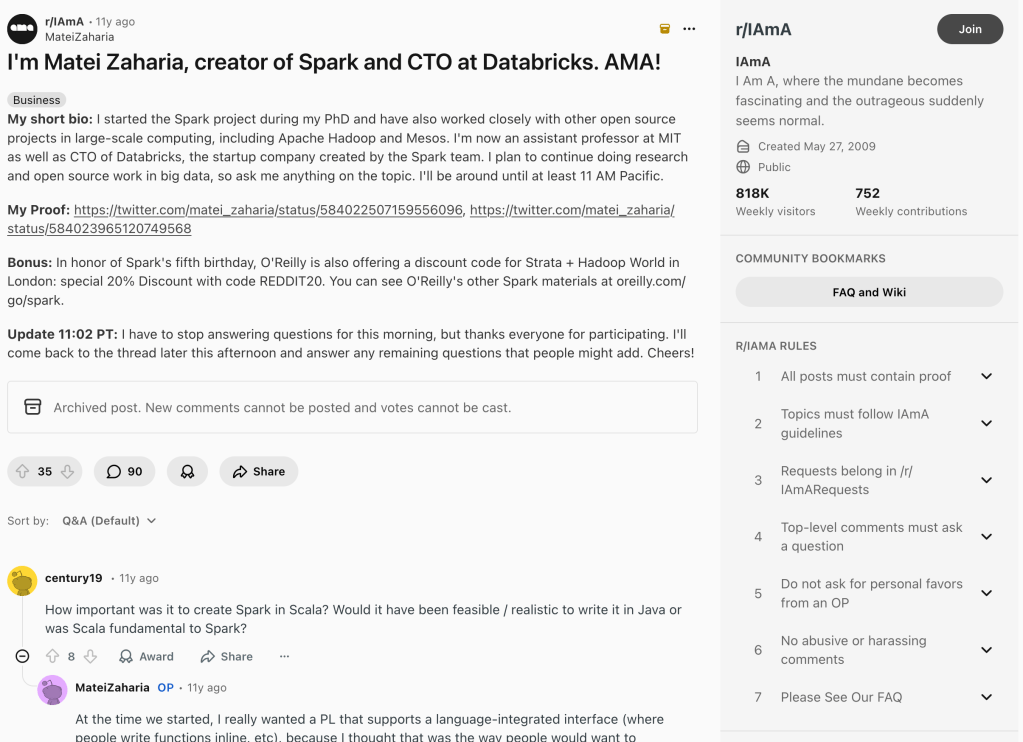Expand rule 1 All posts must contain proof
This screenshot has height=742, width=1023.
tap(986, 376)
